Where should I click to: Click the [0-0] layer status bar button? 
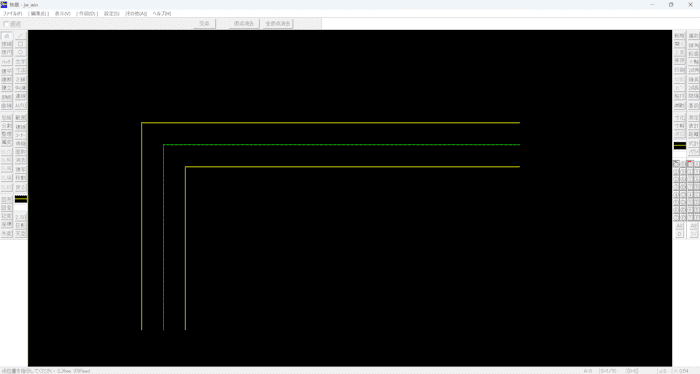(632, 371)
